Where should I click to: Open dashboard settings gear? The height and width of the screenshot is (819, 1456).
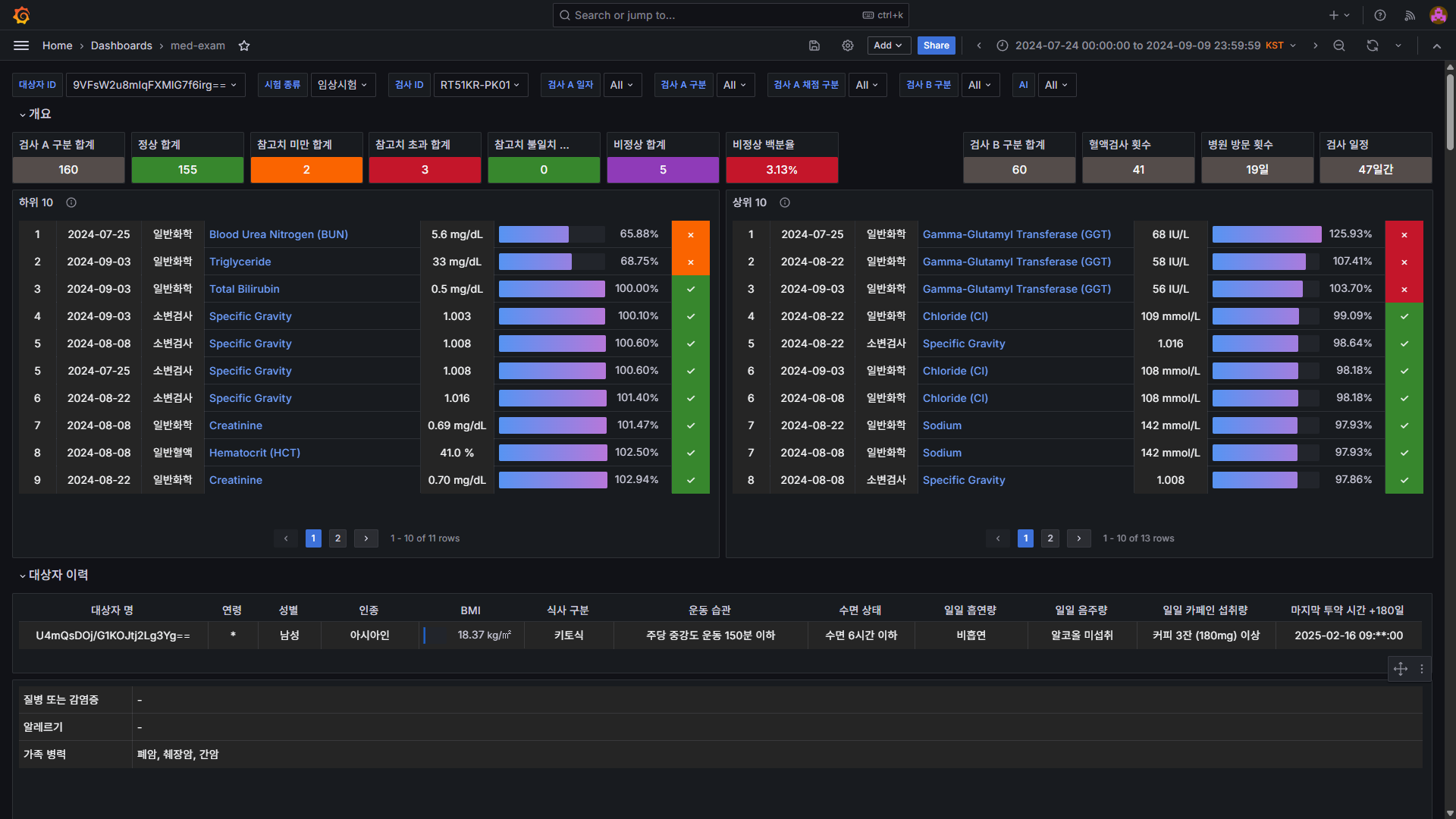(x=848, y=45)
